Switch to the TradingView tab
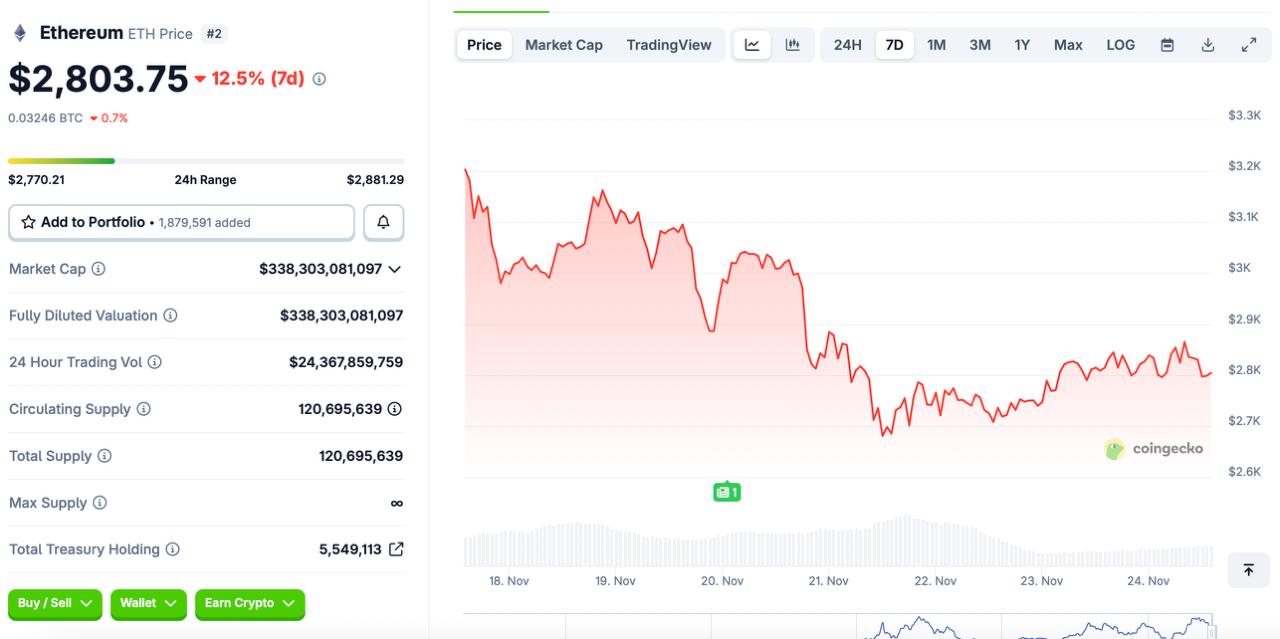The height and width of the screenshot is (639, 1280). click(669, 44)
